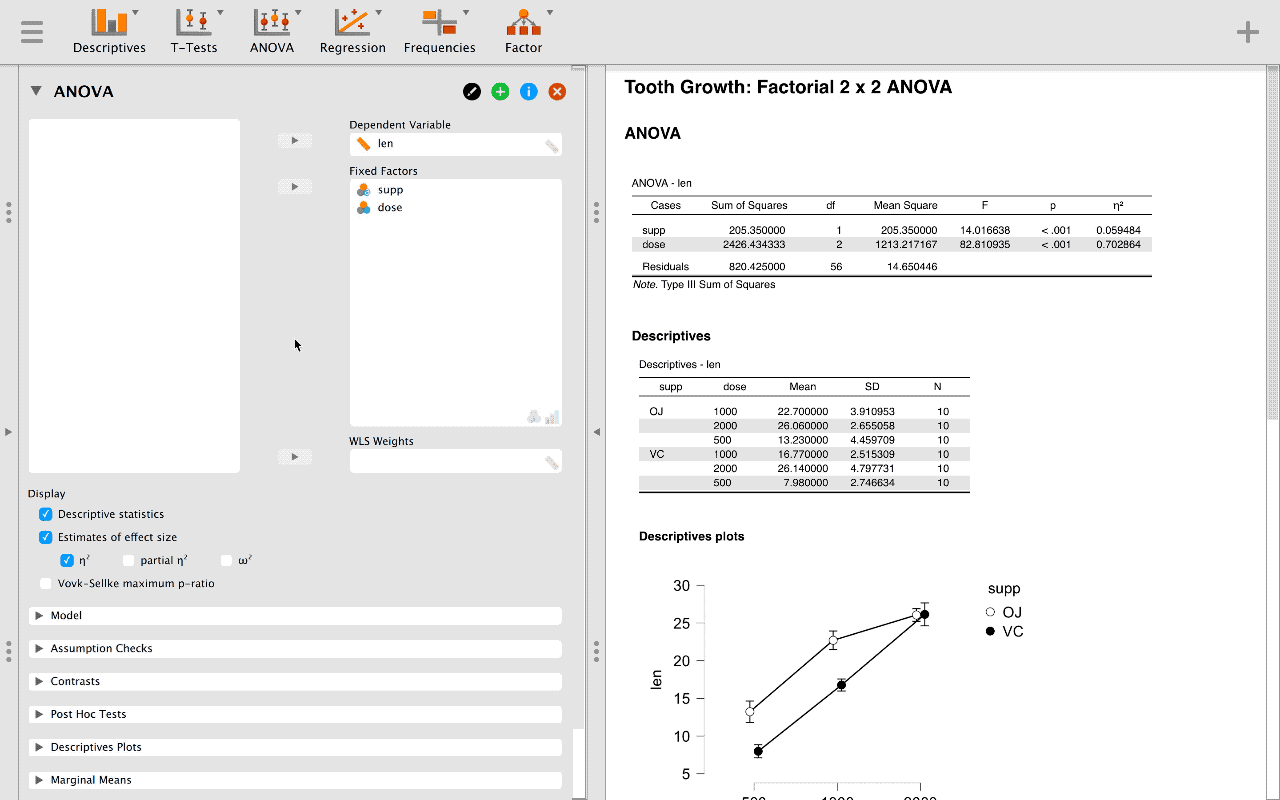Click the Descriptives heading in results

(672, 336)
